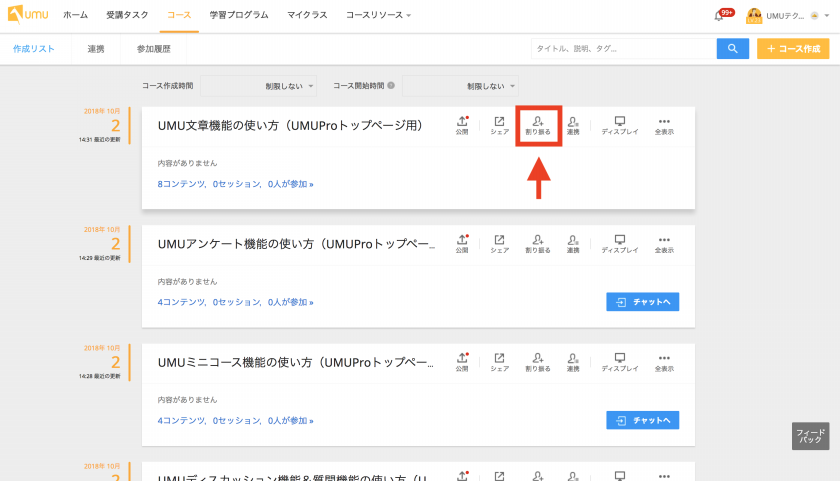
Task: Click the UMU logo
Action: click(x=28, y=14)
